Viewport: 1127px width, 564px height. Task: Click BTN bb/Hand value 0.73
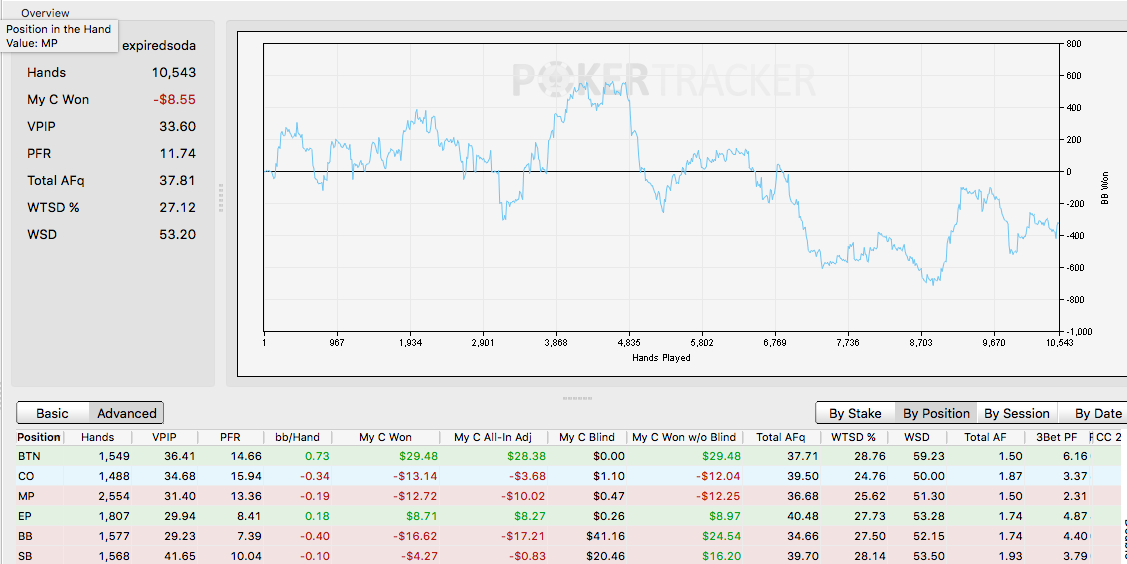coord(317,456)
